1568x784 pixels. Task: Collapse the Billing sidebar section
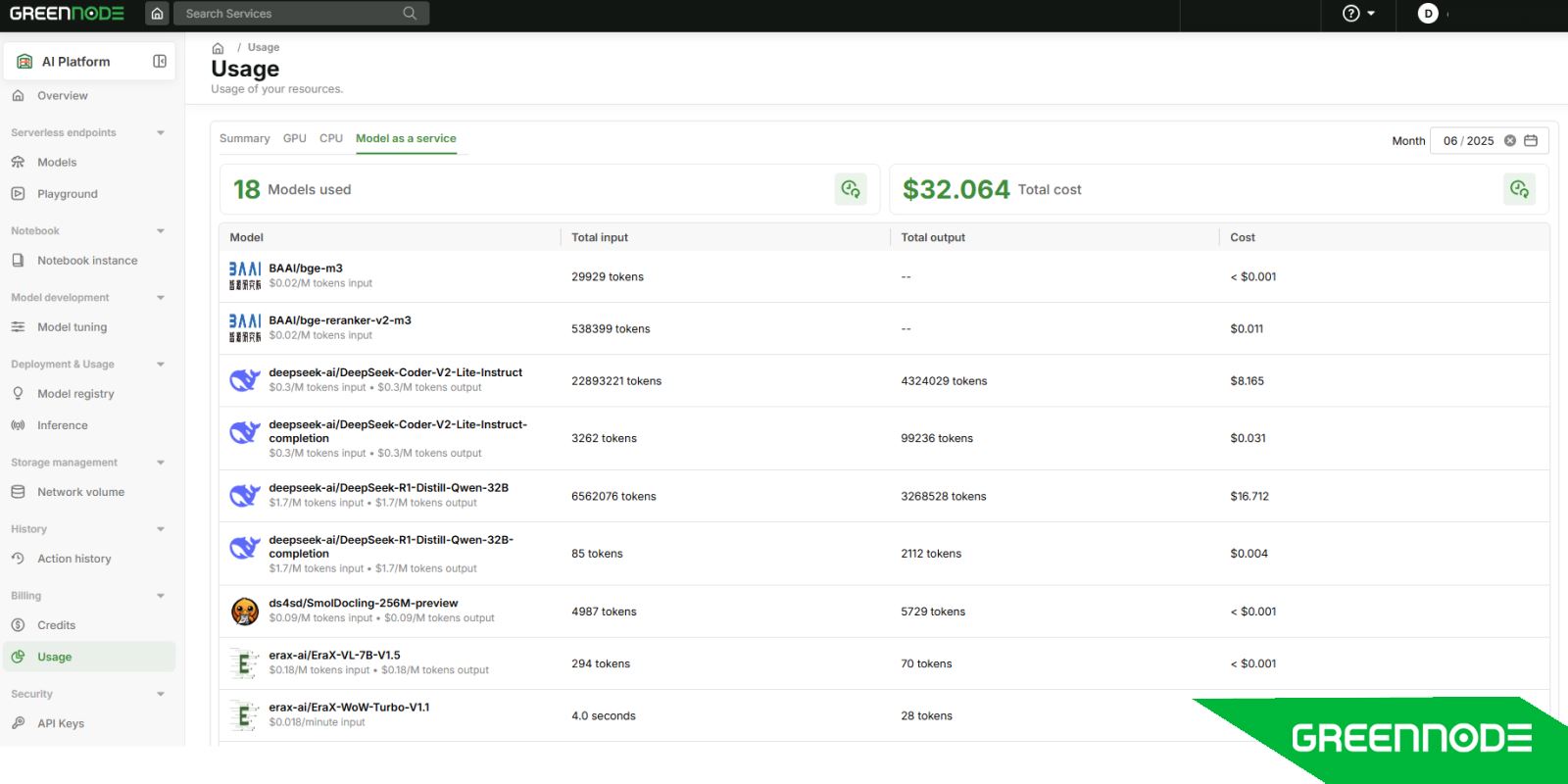[161, 596]
